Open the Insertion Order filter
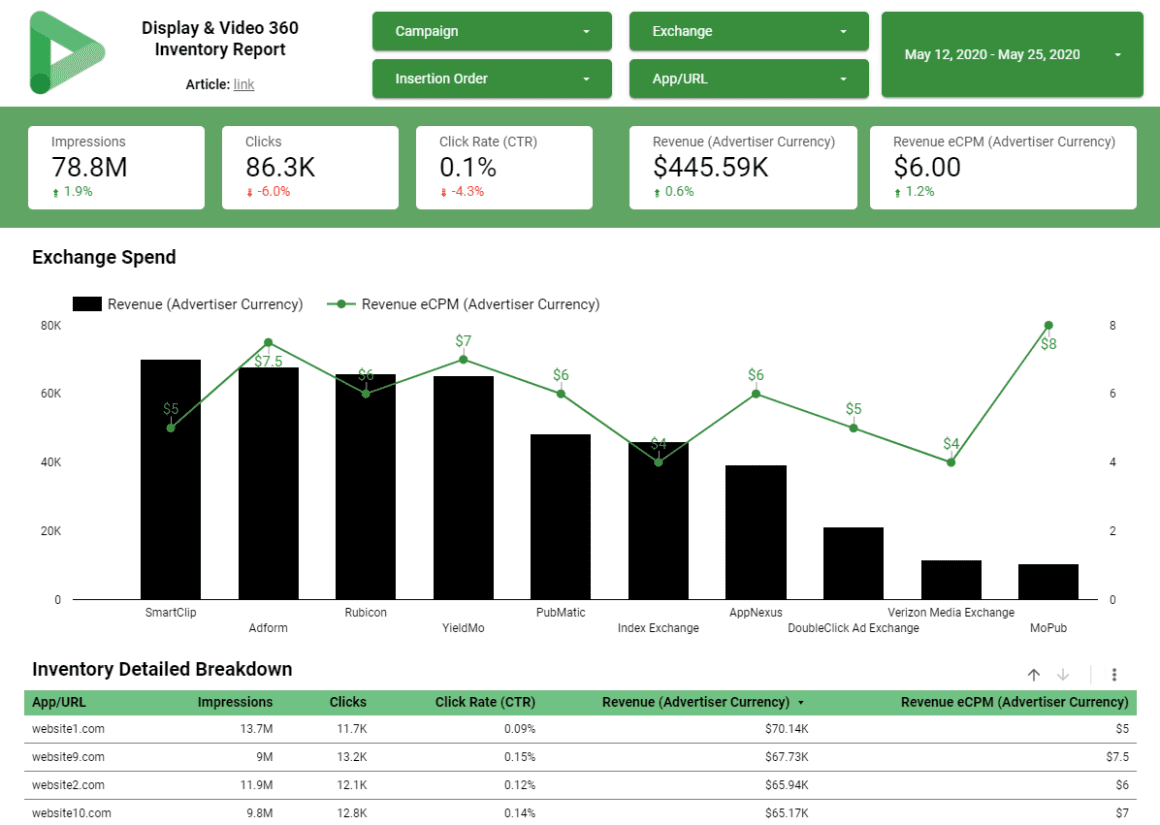The width and height of the screenshot is (1160, 825). click(x=491, y=78)
